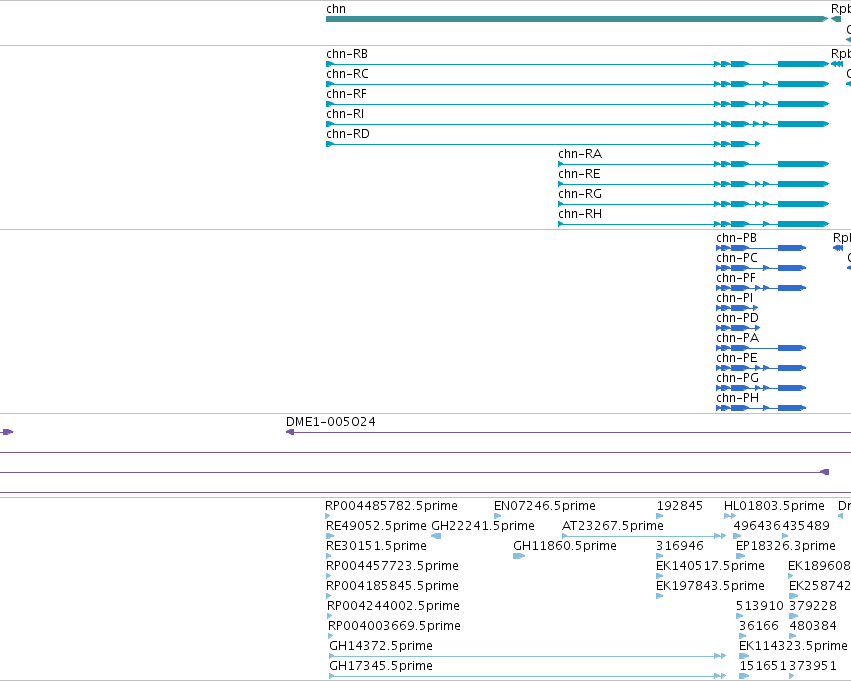Select the 513910 feature label
This screenshot has width=851, height=681.
click(x=760, y=607)
